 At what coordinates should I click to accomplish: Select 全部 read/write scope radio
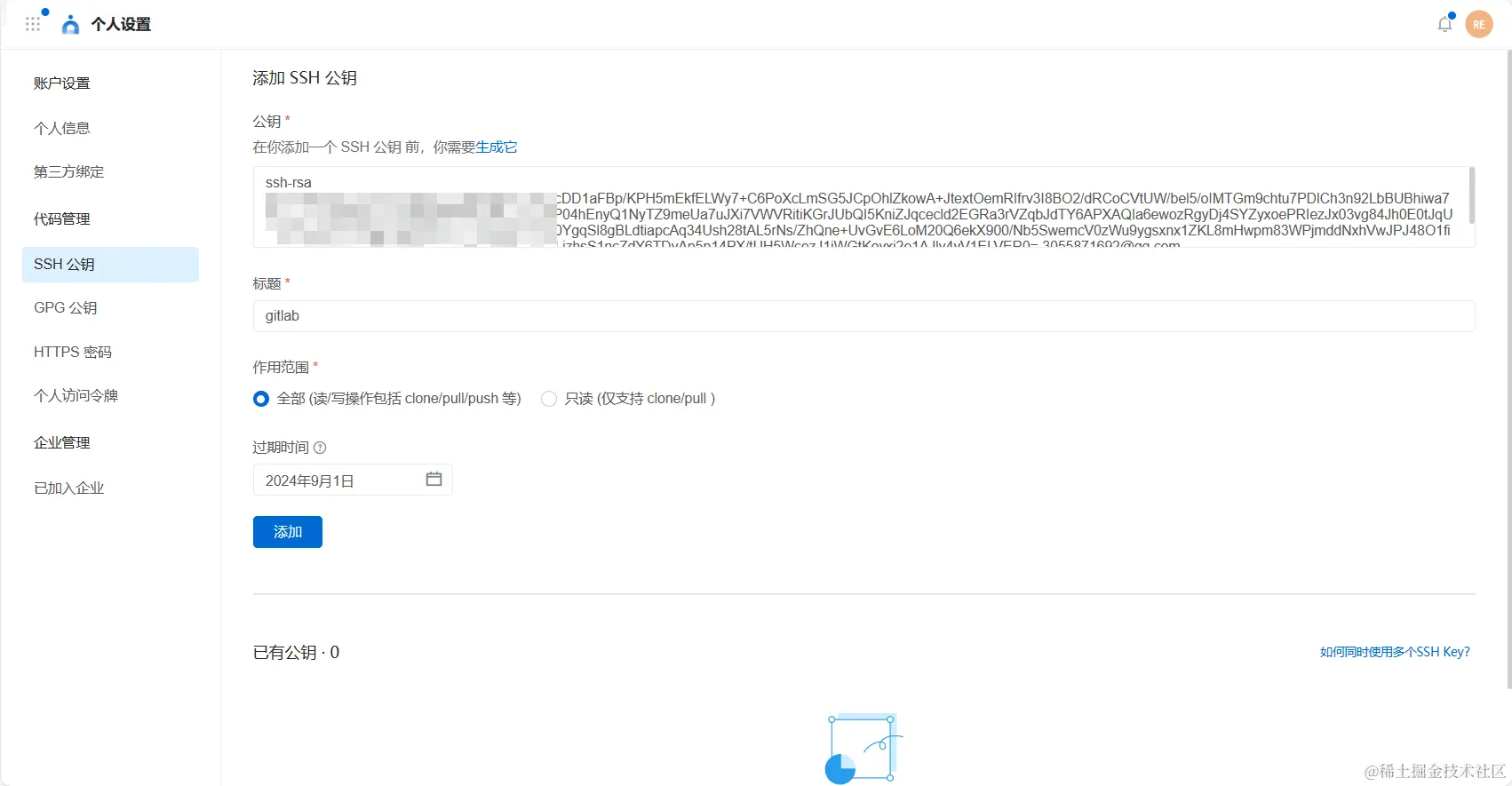pos(261,399)
